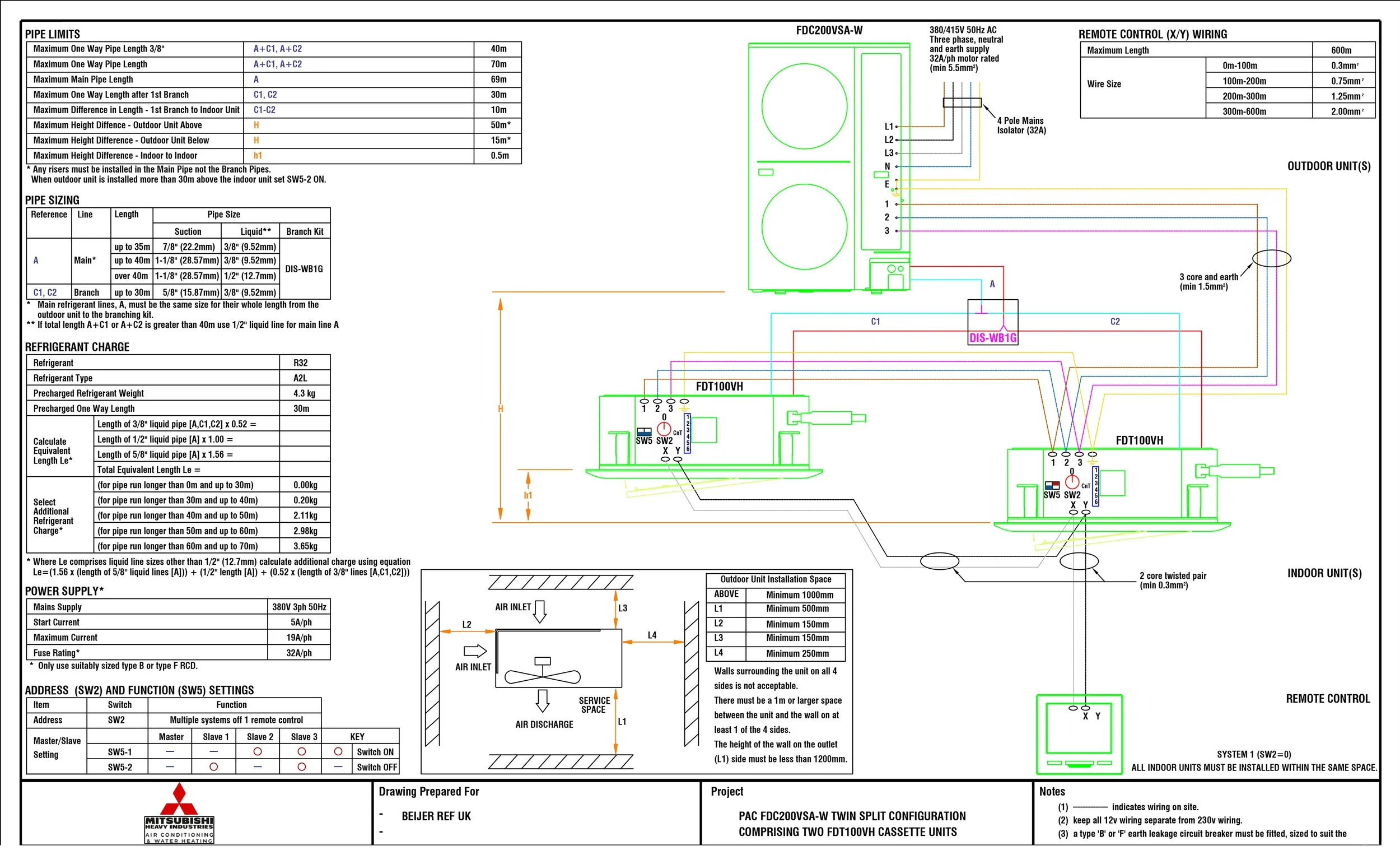Image resolution: width=1400 pixels, height=864 pixels.
Task: Click the PIPE SIZING heading
Action: click(52, 200)
